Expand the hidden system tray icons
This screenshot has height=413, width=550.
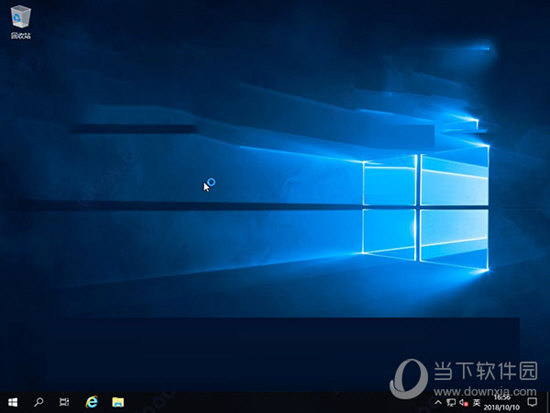coord(438,402)
